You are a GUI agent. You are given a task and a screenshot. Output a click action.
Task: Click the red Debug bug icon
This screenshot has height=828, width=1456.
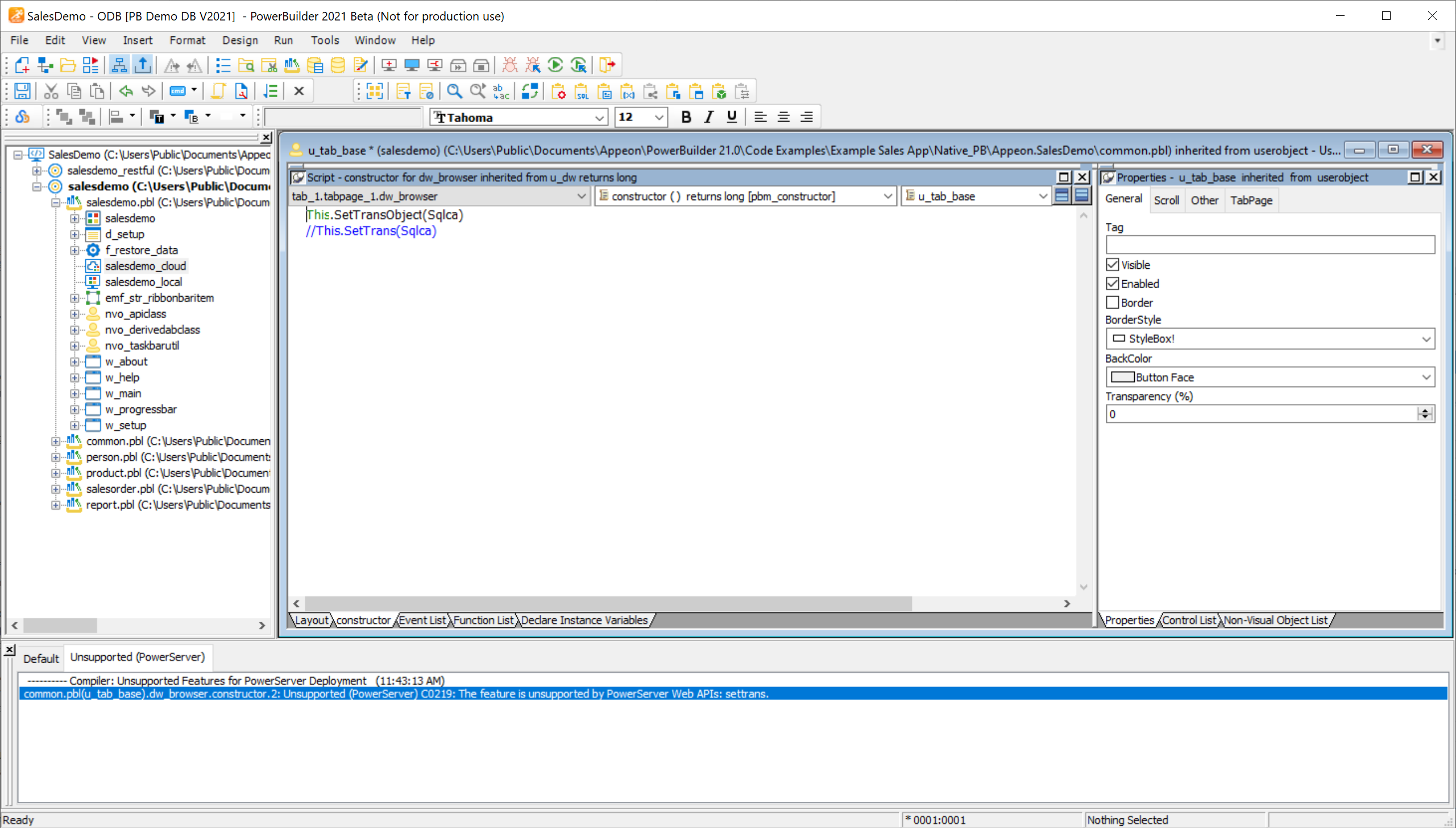509,65
